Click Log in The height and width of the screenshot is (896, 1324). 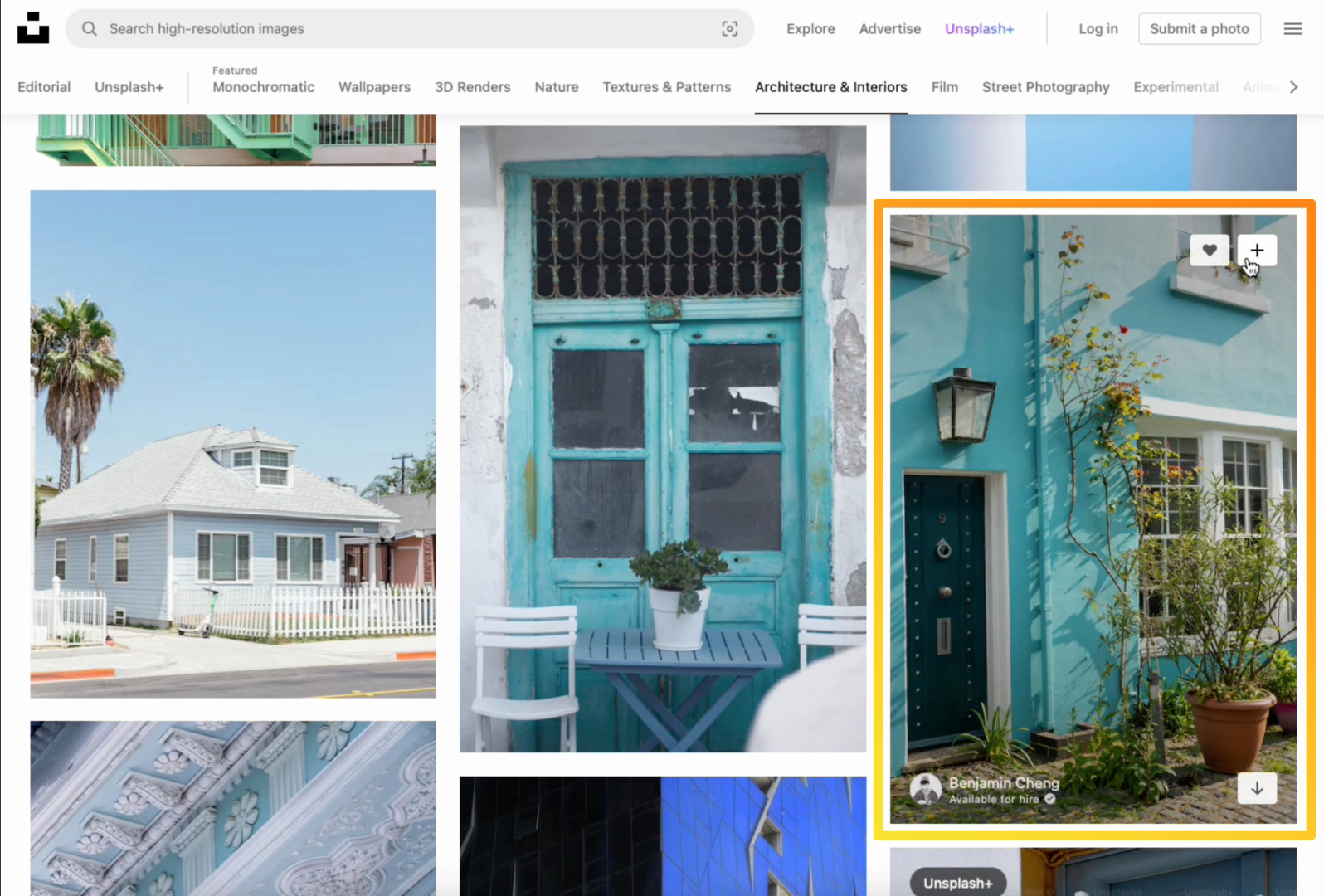pyautogui.click(x=1098, y=29)
